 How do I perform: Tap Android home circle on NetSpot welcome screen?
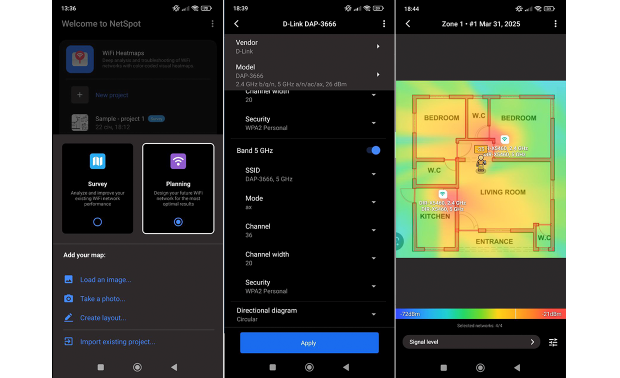pyautogui.click(x=137, y=367)
